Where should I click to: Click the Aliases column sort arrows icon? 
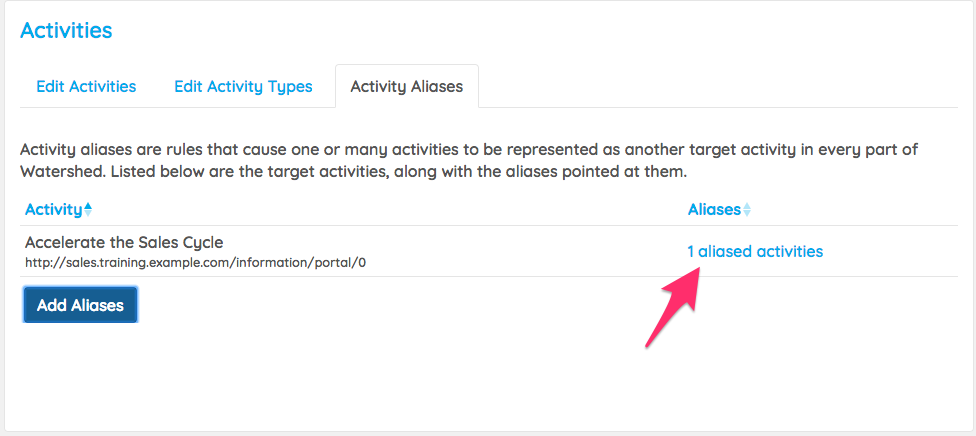click(x=746, y=210)
